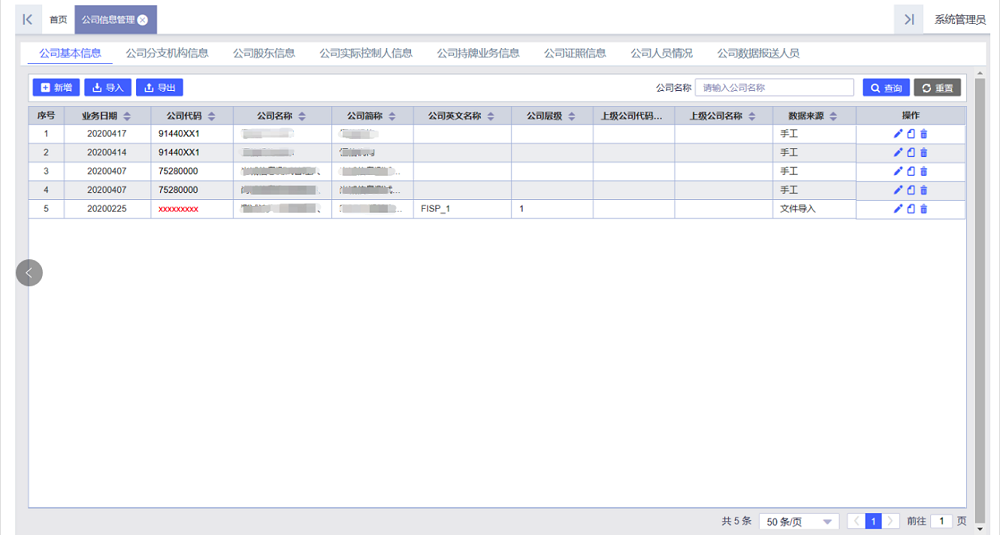1000x535 pixels.
Task: Select the 公司分支机构信息 tab
Action: click(167, 53)
